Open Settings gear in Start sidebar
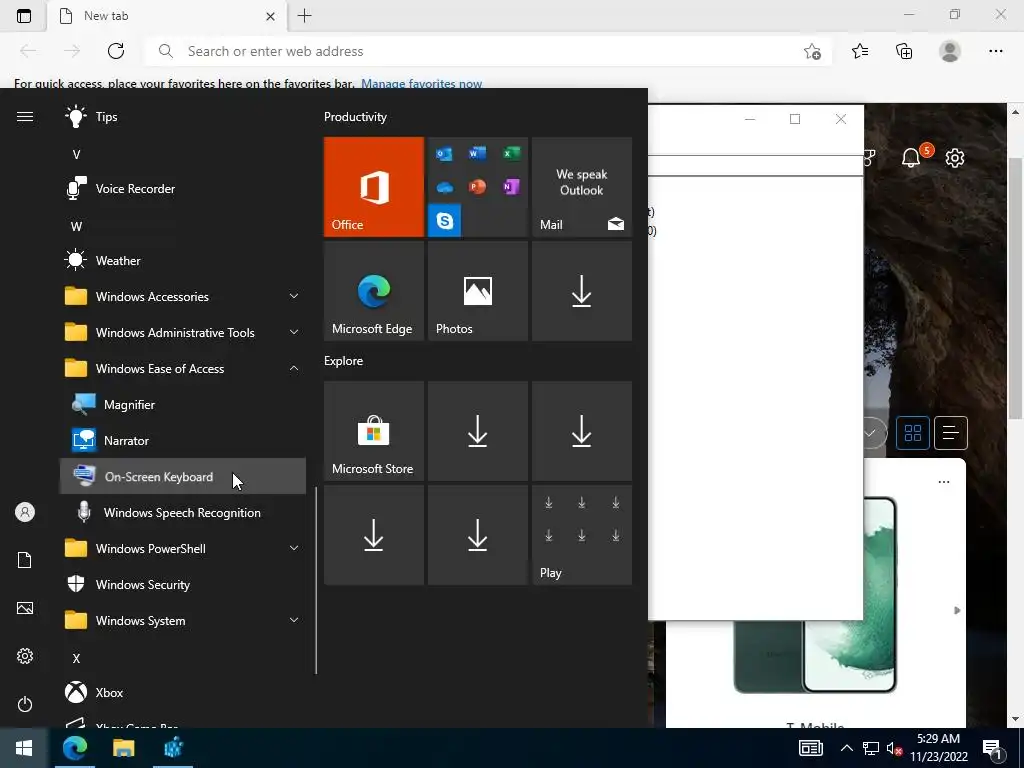 25,656
